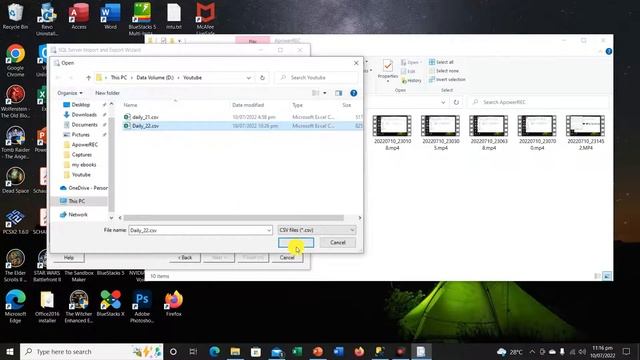Viewport: 640px width, 360px height.
Task: Click the Back button in the wizard
Action: [185, 258]
